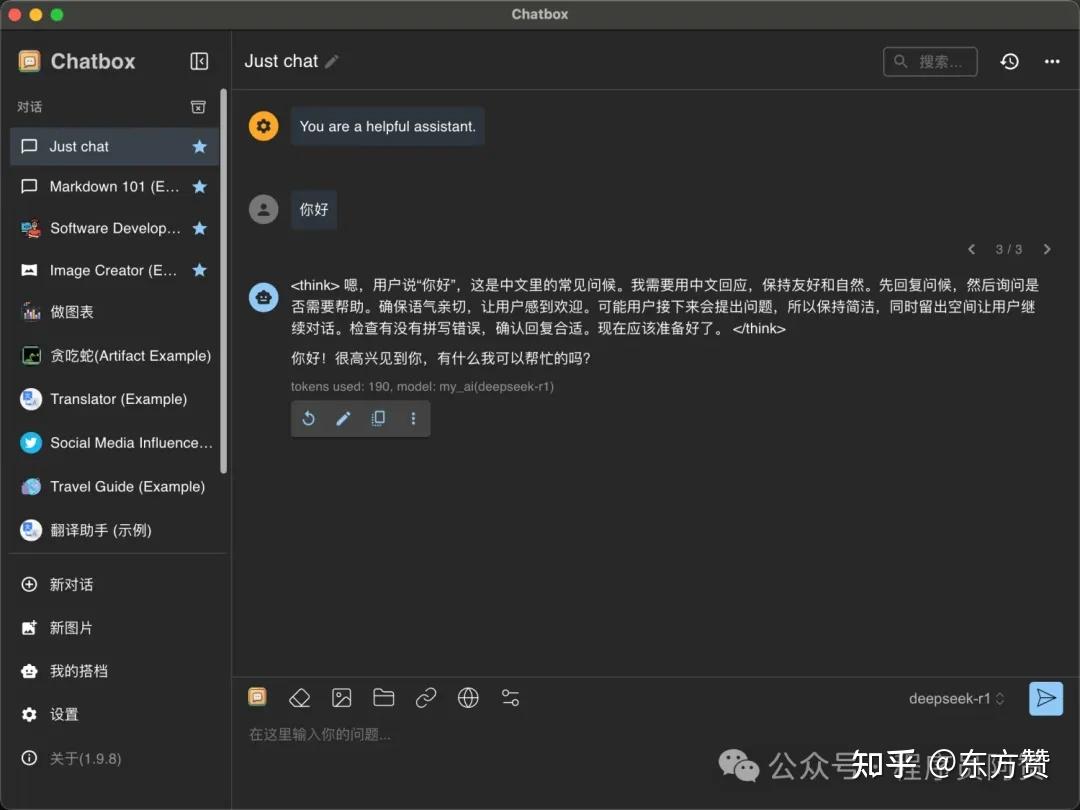
Task: Regenerate the assistant response
Action: tap(309, 418)
